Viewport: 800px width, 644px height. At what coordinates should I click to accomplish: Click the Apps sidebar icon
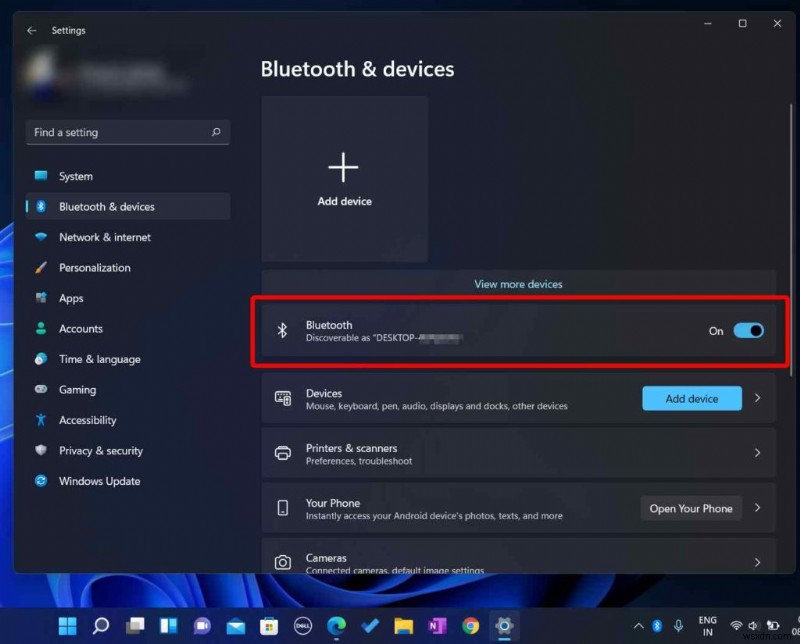click(x=41, y=298)
